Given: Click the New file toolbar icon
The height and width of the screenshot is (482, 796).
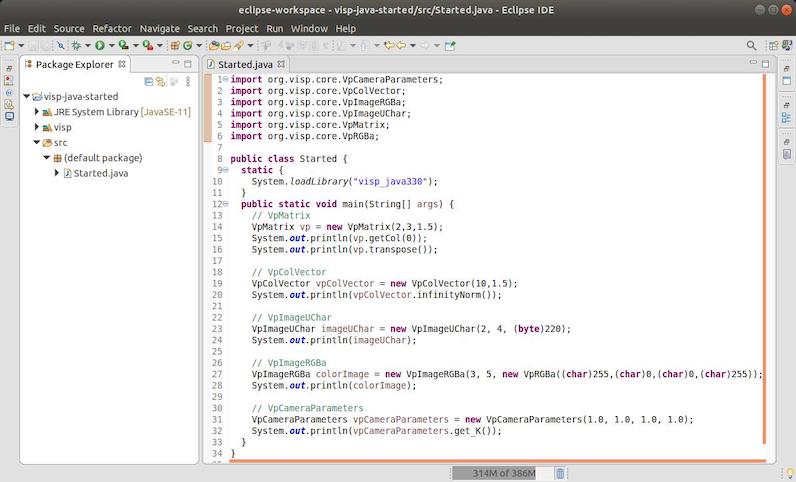Looking at the screenshot, I should pyautogui.click(x=9, y=45).
